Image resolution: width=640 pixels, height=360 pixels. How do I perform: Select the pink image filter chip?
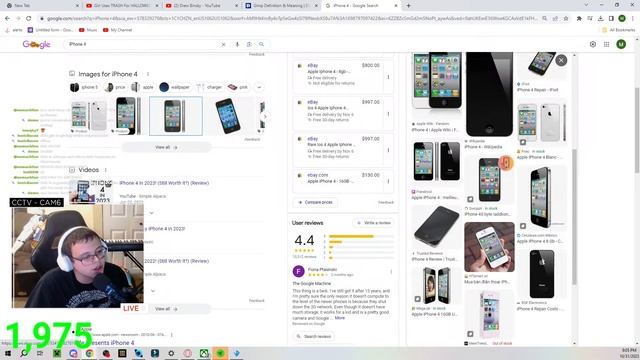click(x=238, y=87)
